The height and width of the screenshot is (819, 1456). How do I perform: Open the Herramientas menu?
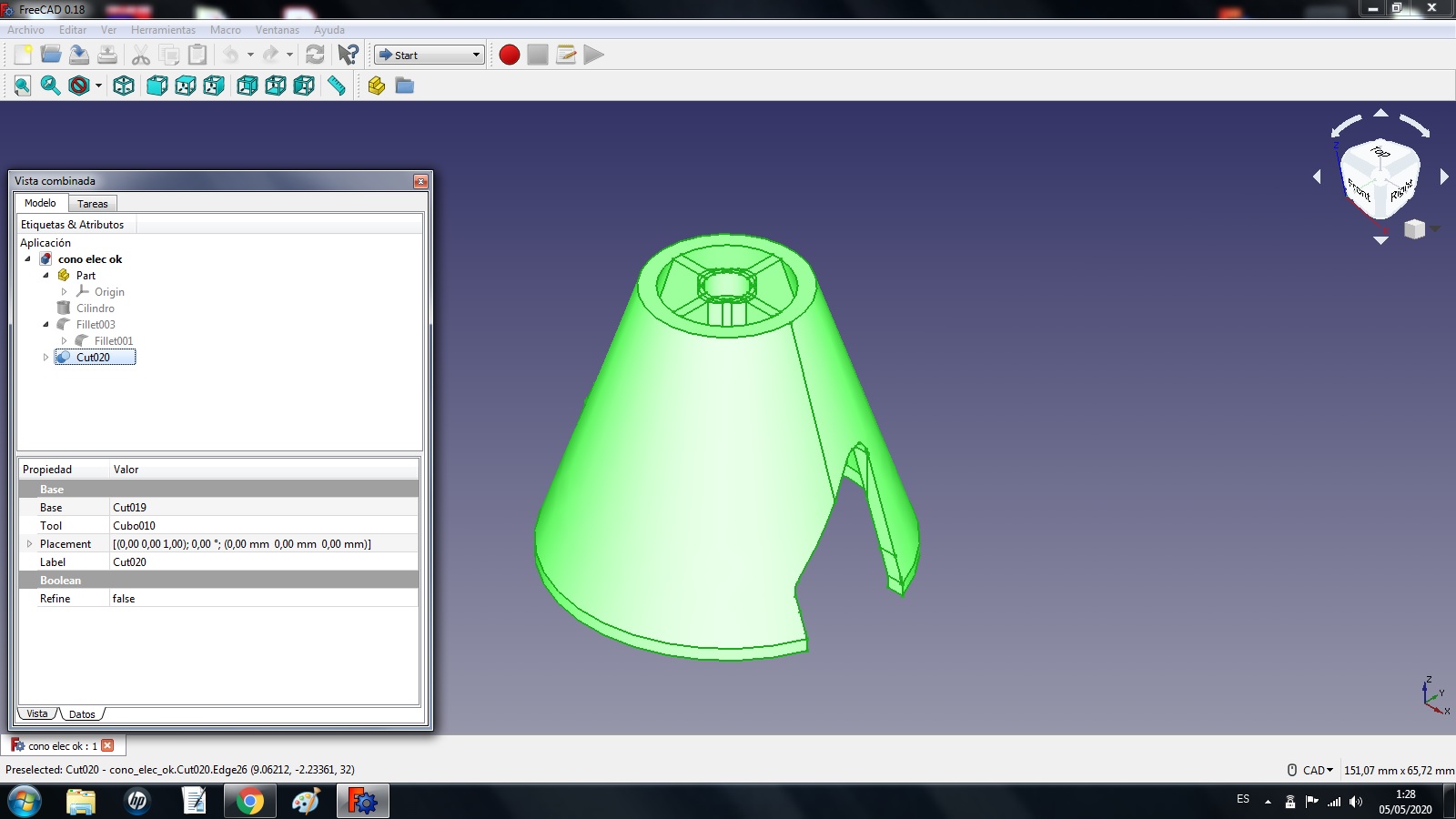[x=163, y=30]
